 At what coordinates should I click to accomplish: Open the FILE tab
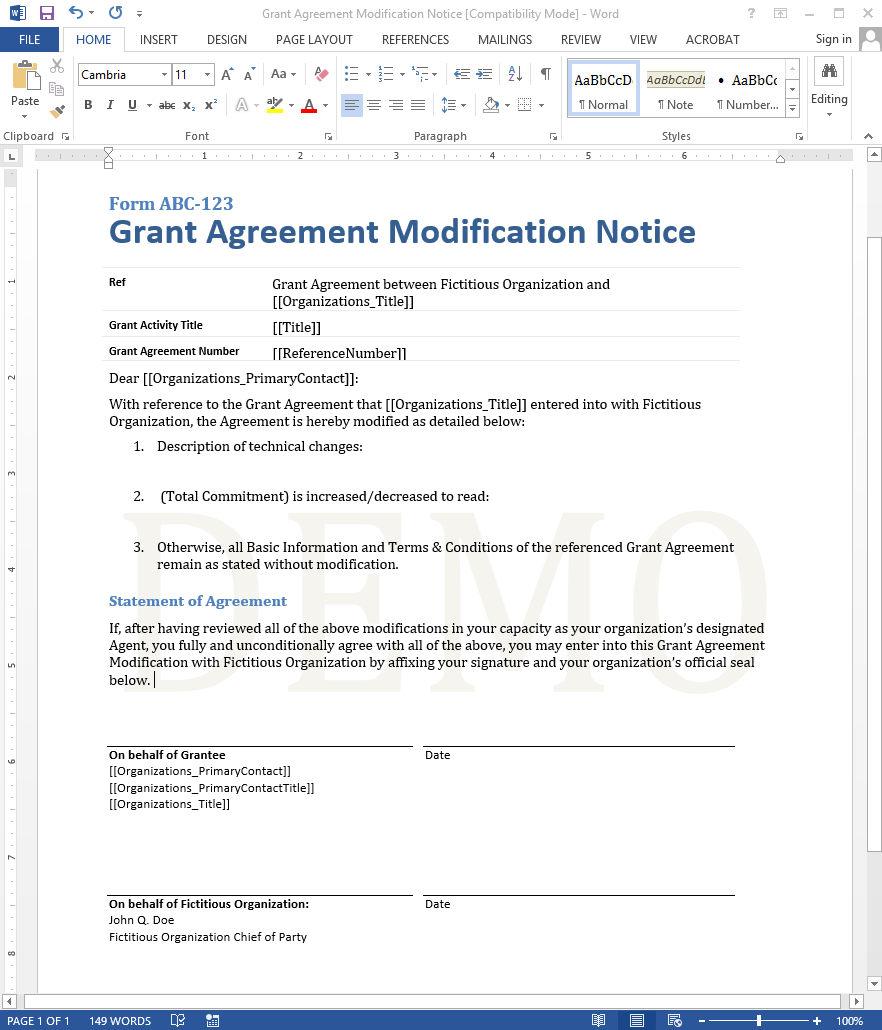pyautogui.click(x=30, y=39)
